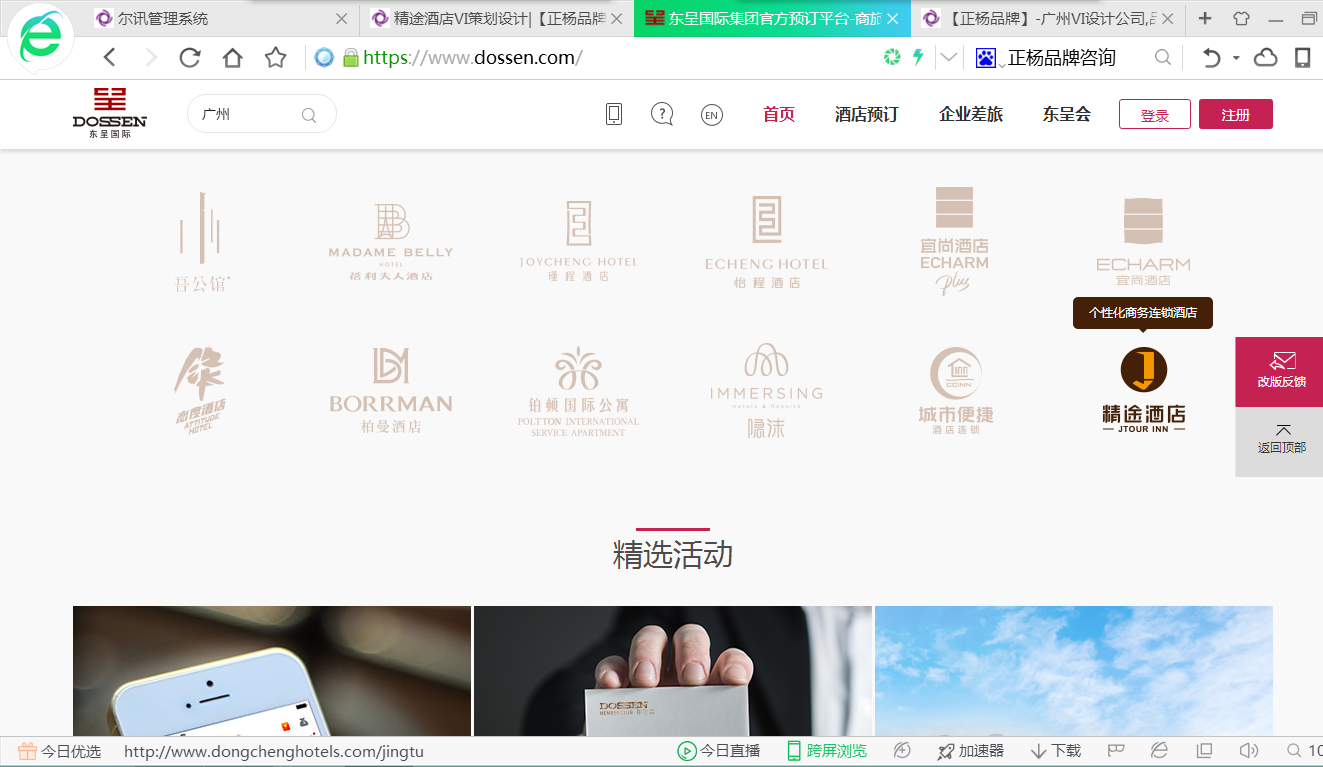The width and height of the screenshot is (1323, 767).
Task: Click 跨屏浏览 in the status bar
Action: pyautogui.click(x=827, y=751)
